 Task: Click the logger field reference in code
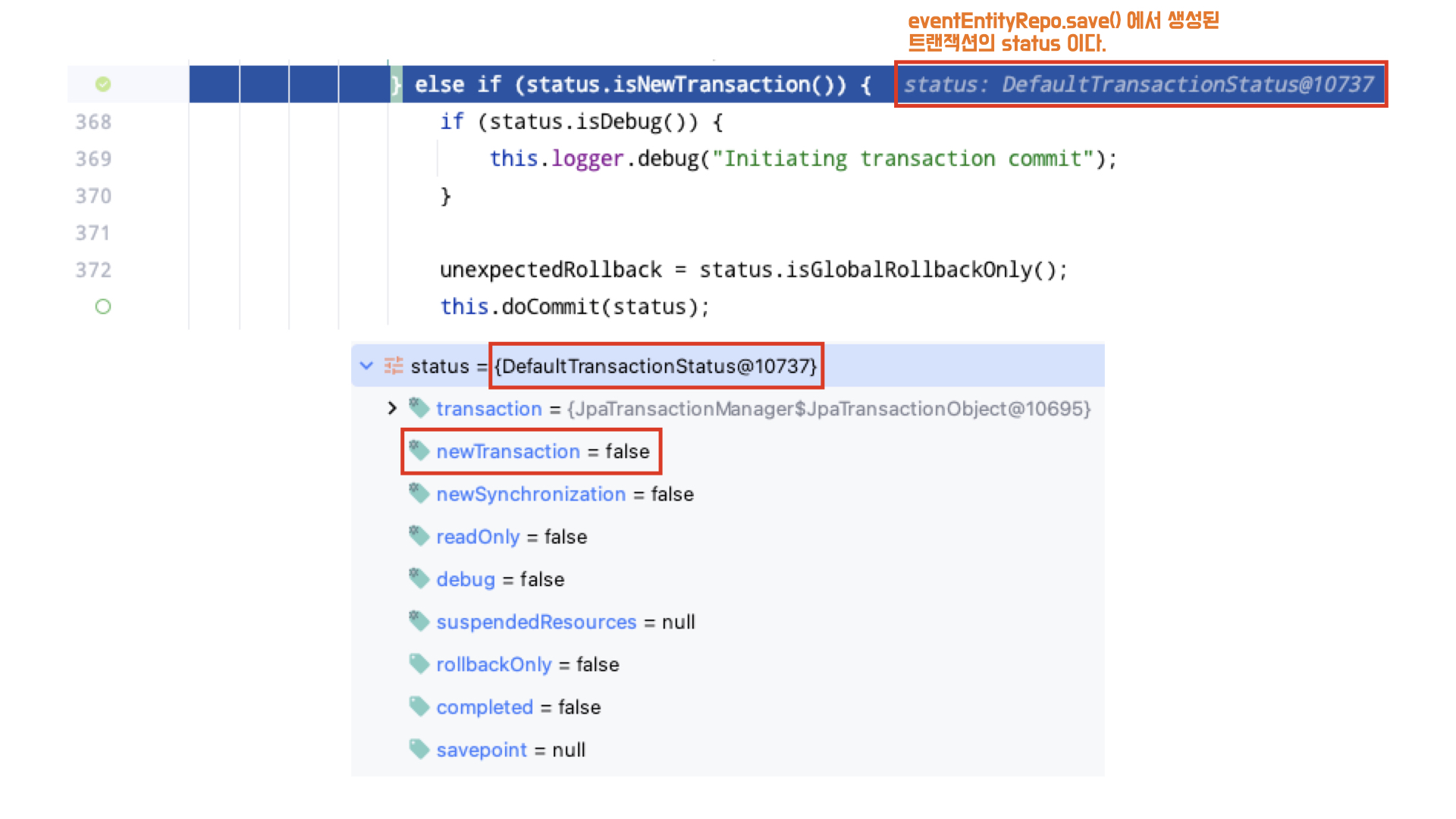click(587, 158)
